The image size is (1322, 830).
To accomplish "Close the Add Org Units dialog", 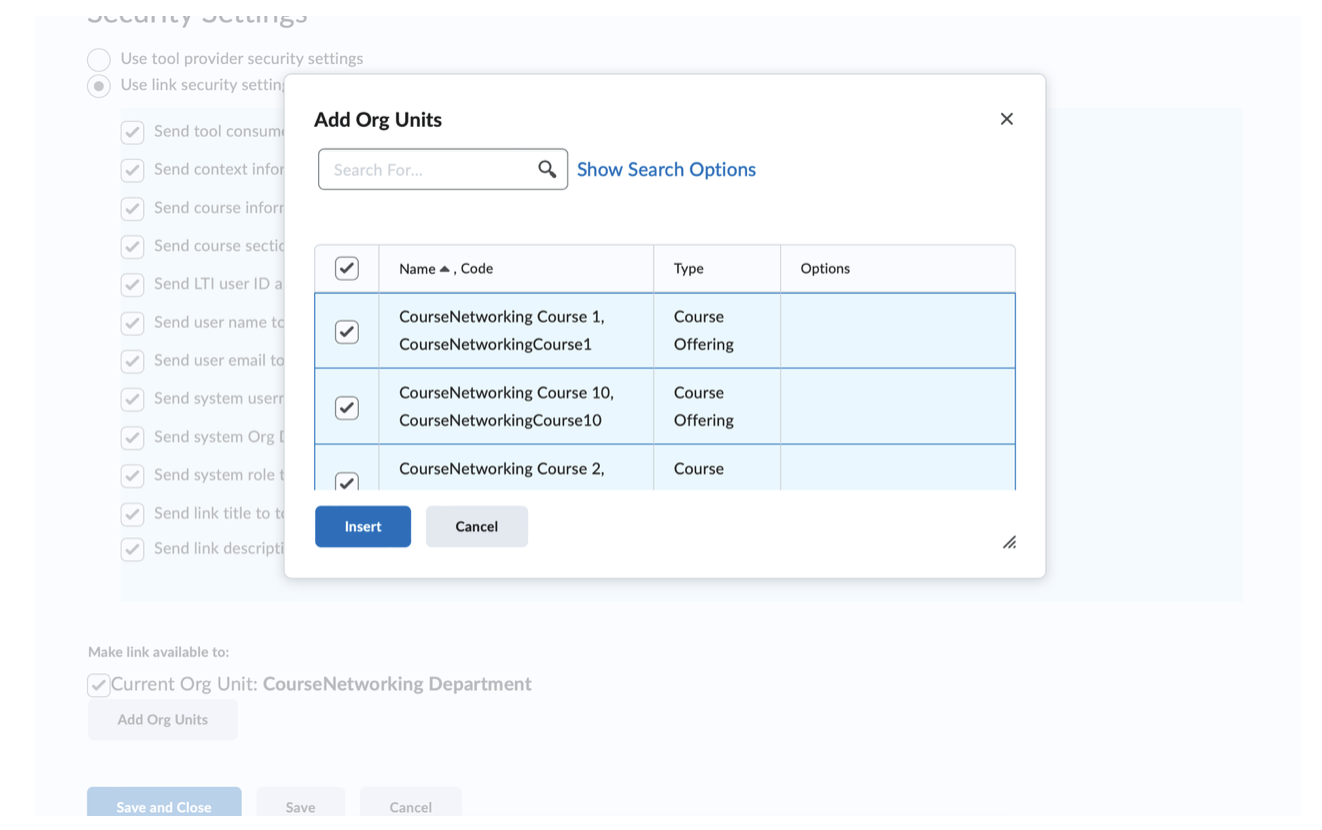I will pyautogui.click(x=1006, y=119).
